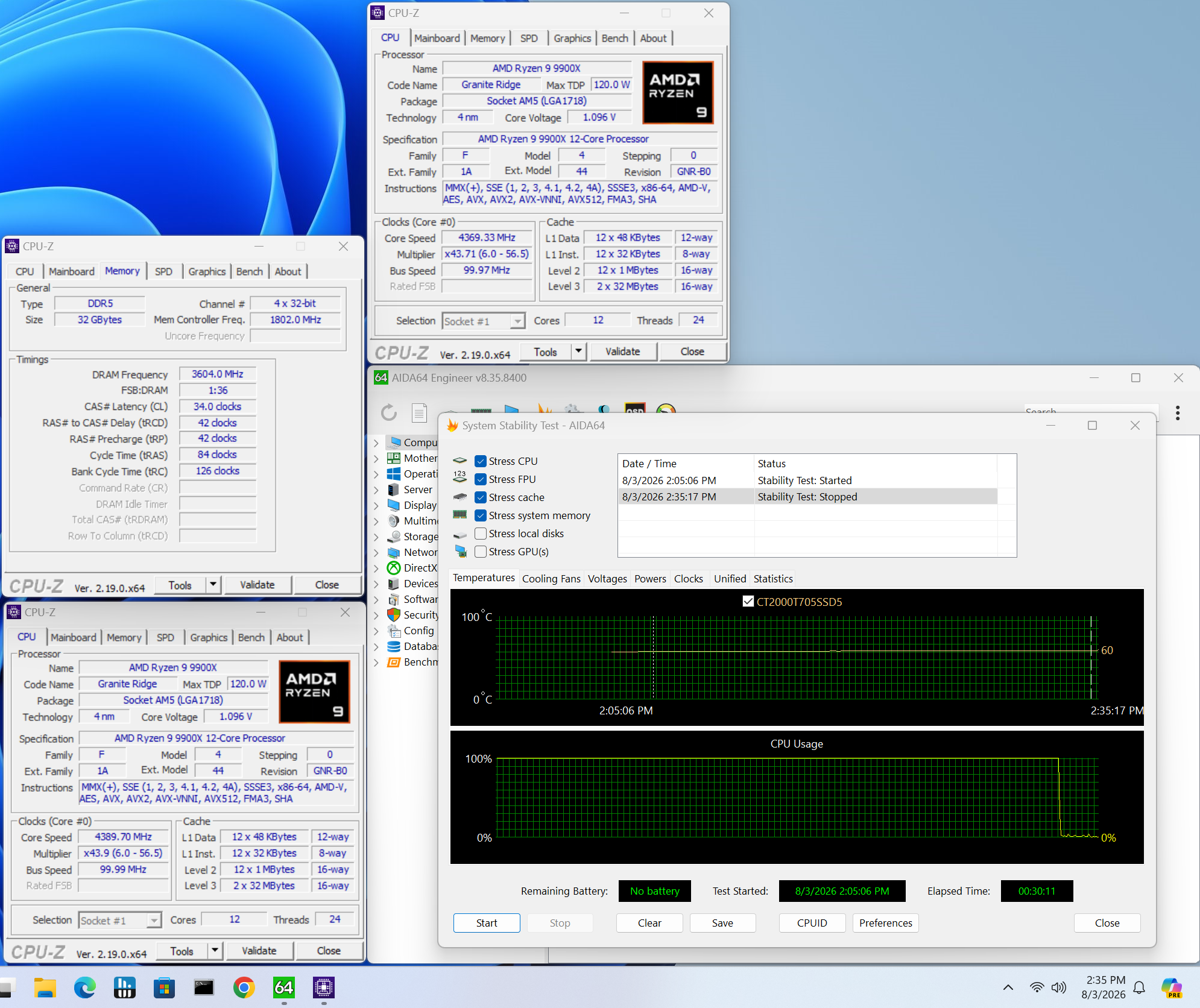Screen dimensions: 1200x1008
Task: Open CPU-Z from the taskbar
Action: pyautogui.click(x=324, y=987)
